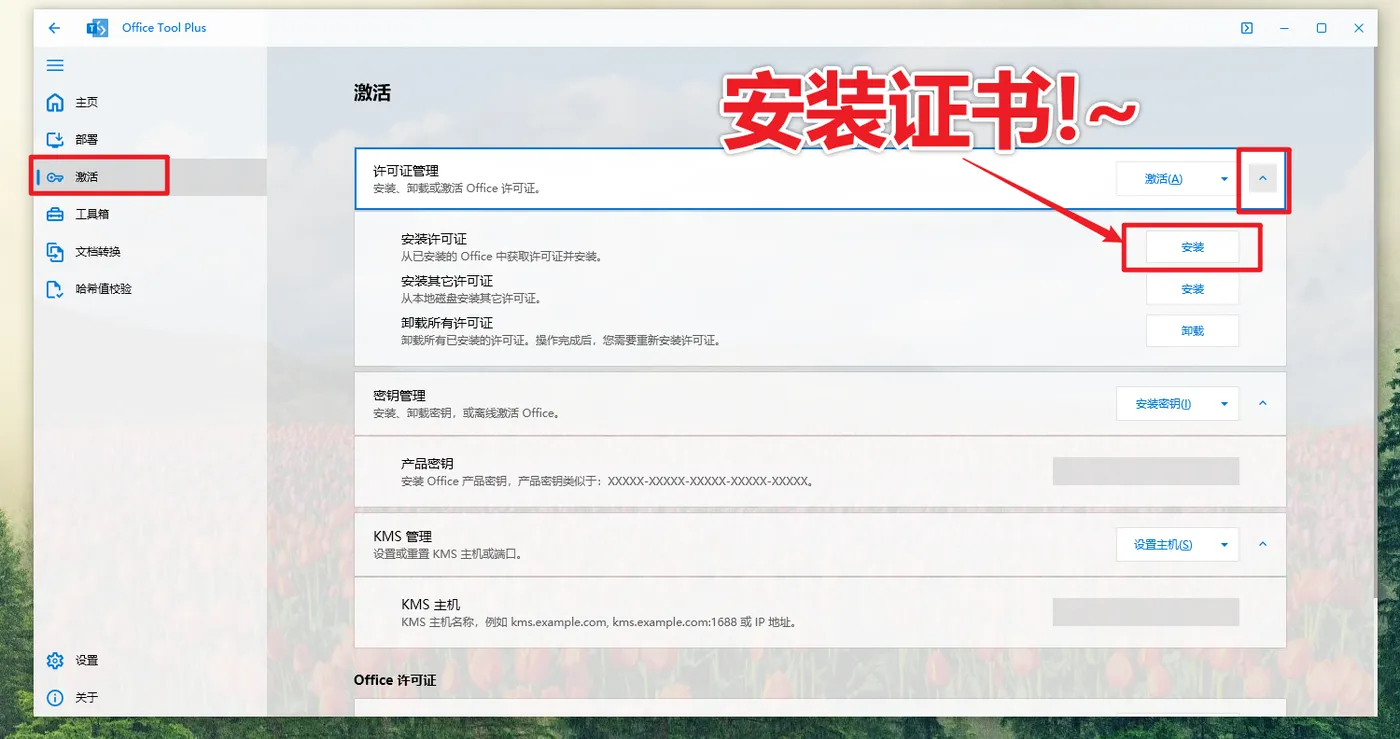Click the 产品密钥 input field
1400x739 pixels.
[x=1146, y=471]
